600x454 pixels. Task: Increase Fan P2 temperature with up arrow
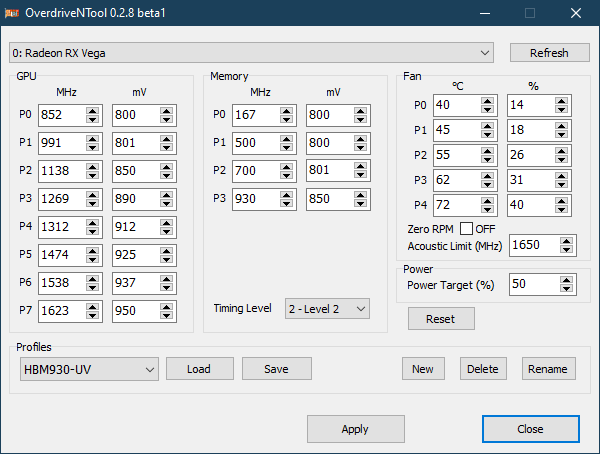(x=488, y=151)
